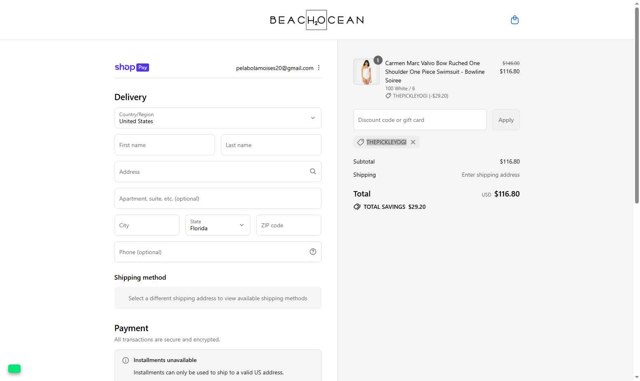Click the address search magnifier icon
Image resolution: width=640 pixels, height=381 pixels.
pos(313,172)
